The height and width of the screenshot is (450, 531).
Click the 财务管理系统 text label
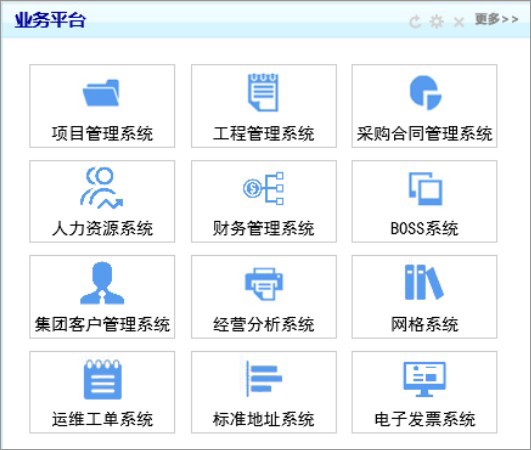[263, 228]
